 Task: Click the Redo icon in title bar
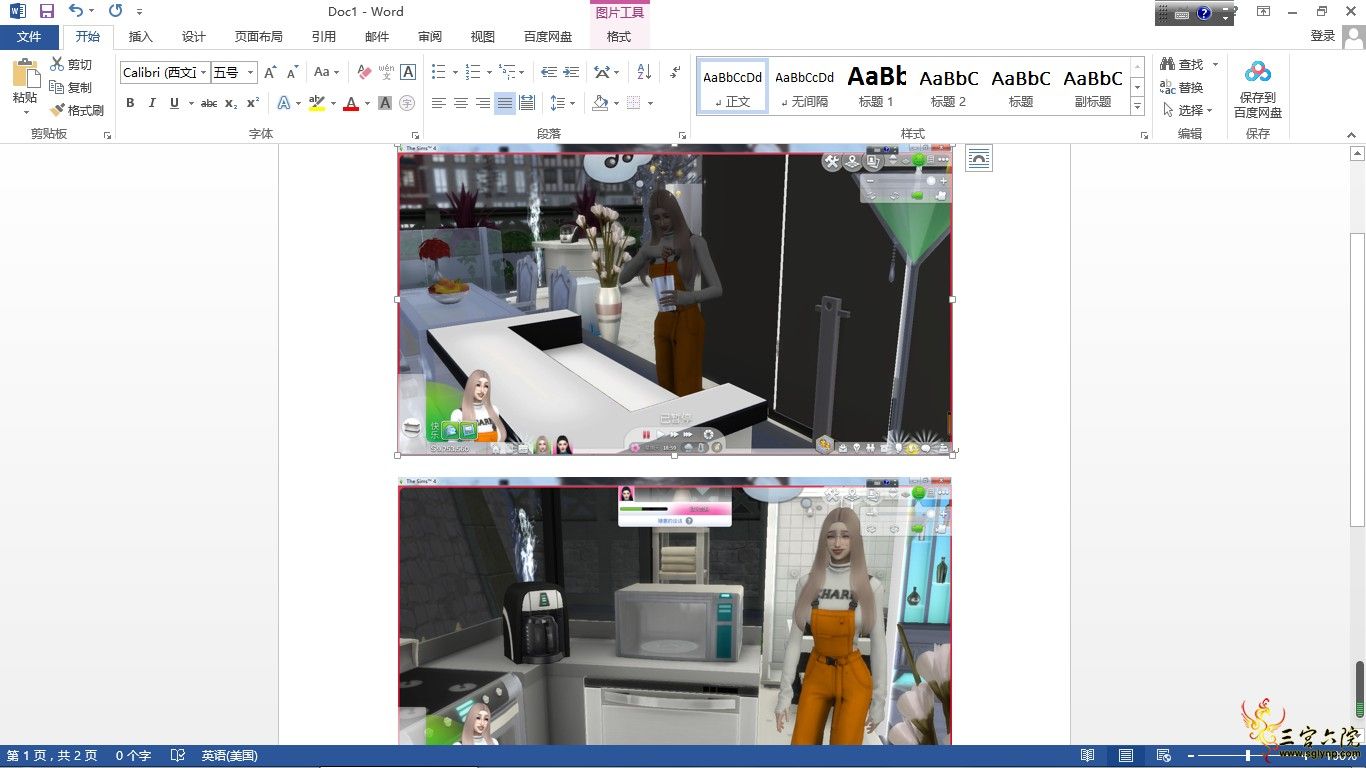click(x=115, y=11)
